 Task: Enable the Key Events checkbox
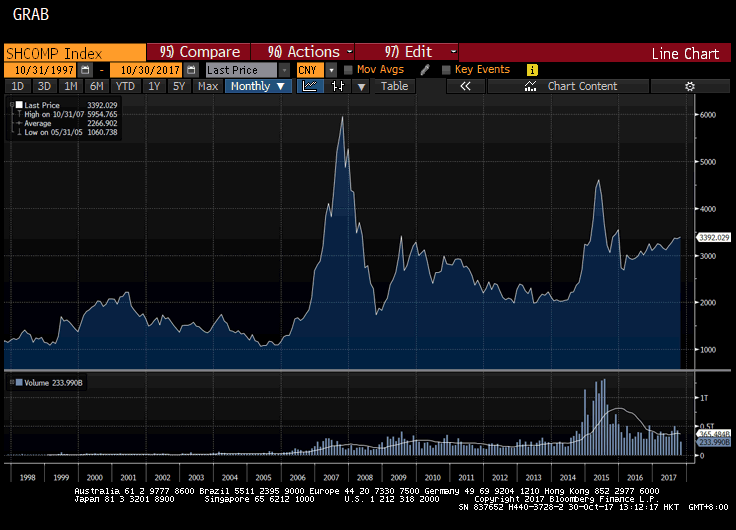pyautogui.click(x=446, y=70)
